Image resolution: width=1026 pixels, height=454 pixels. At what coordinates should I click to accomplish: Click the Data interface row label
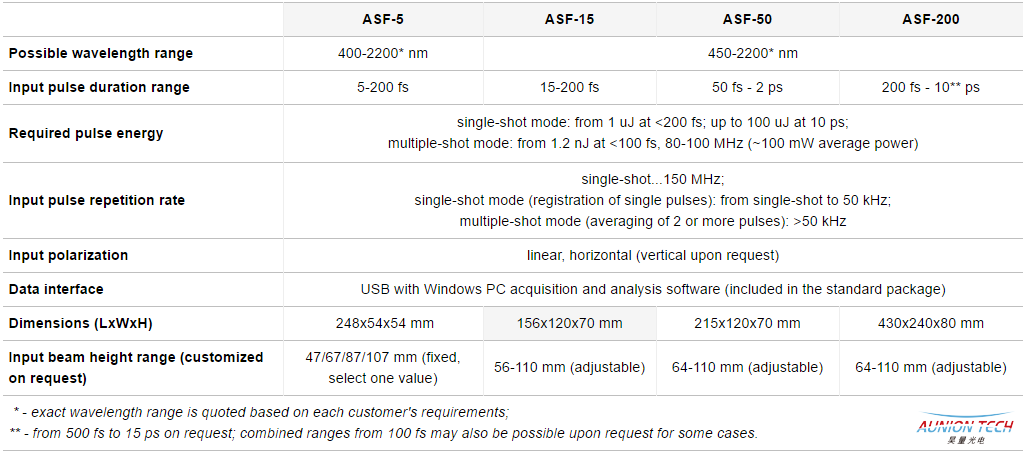coord(56,289)
